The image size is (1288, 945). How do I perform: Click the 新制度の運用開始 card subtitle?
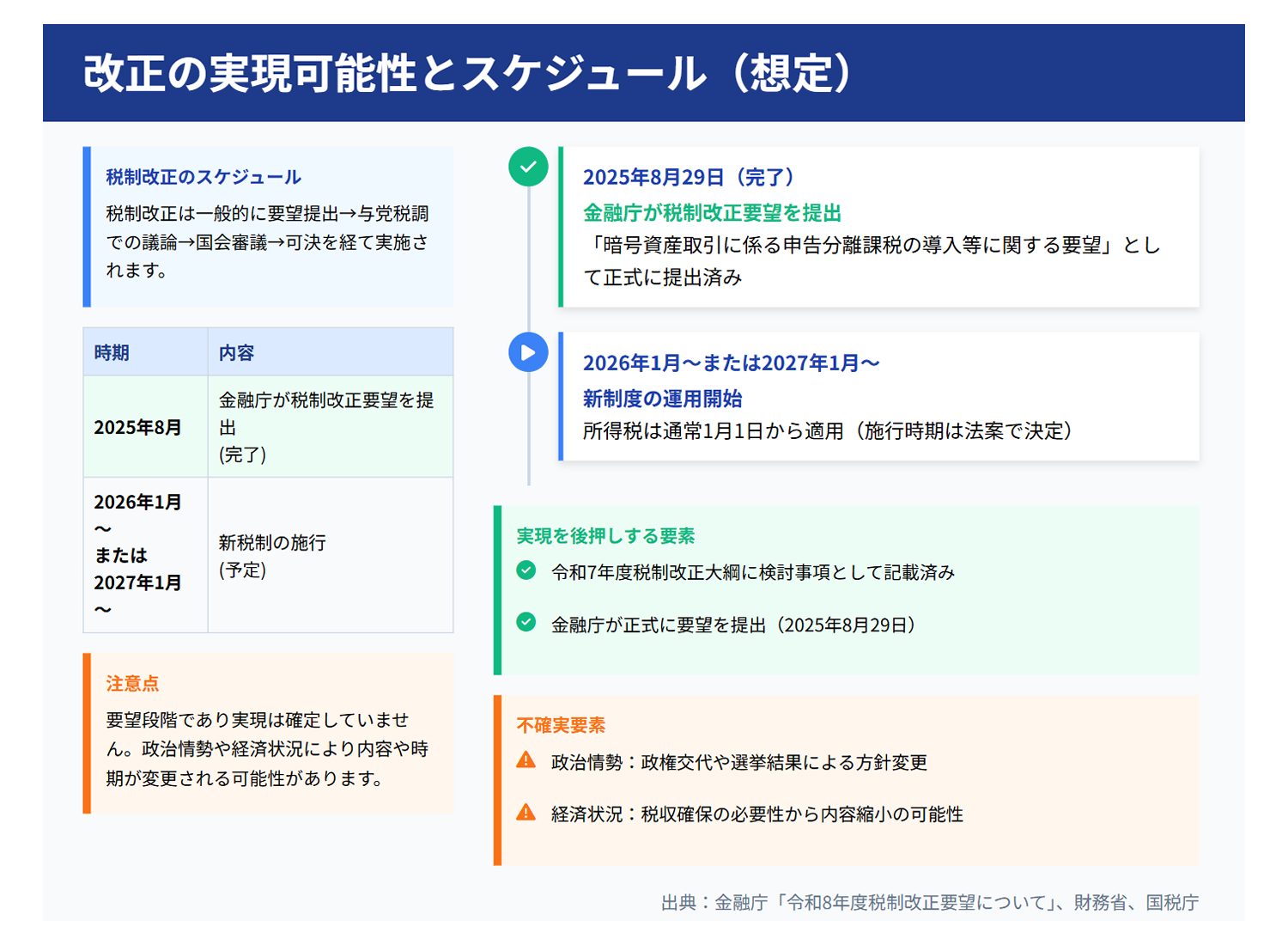662,399
